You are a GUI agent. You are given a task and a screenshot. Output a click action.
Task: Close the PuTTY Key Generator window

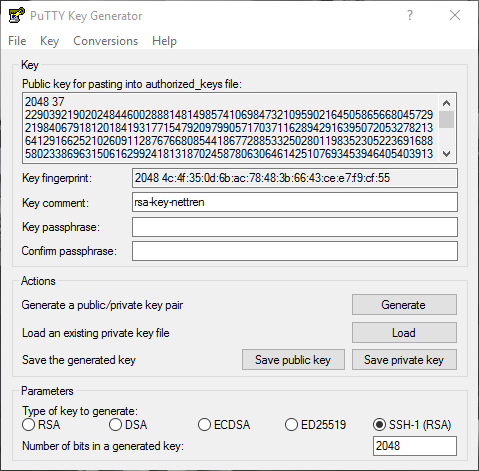point(455,15)
